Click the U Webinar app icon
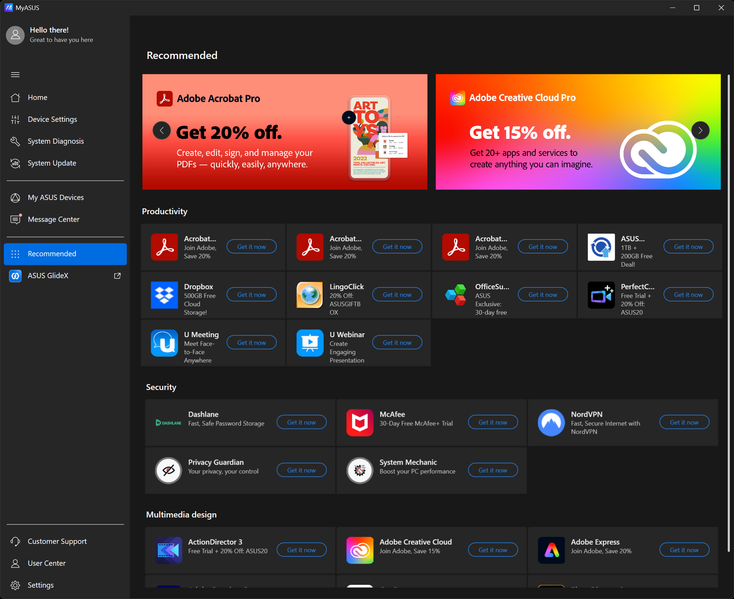Image resolution: width=734 pixels, height=599 pixels. pyautogui.click(x=310, y=343)
